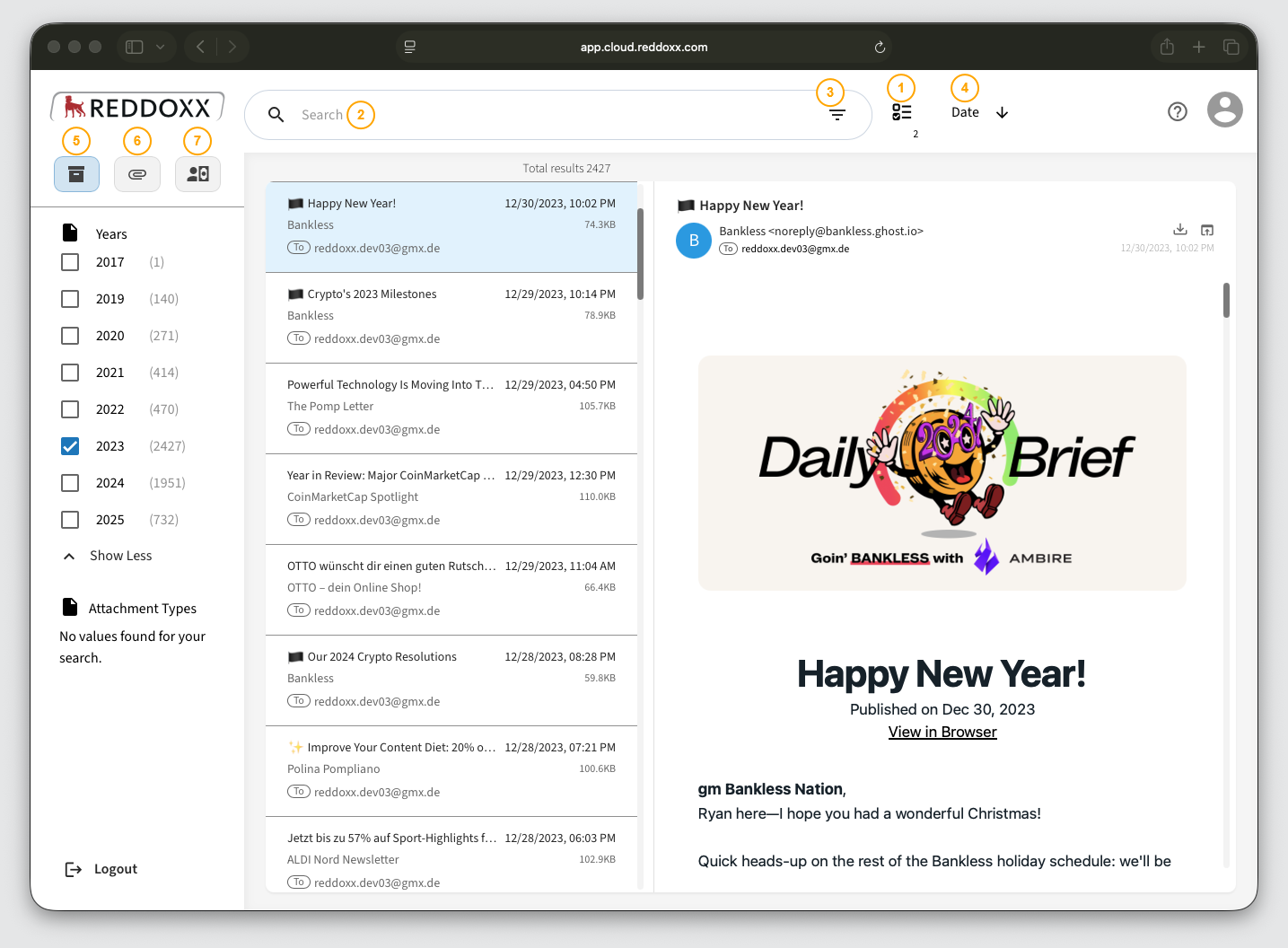This screenshot has height=948, width=1288.
Task: Open the search filter options icon
Action: pos(837,115)
